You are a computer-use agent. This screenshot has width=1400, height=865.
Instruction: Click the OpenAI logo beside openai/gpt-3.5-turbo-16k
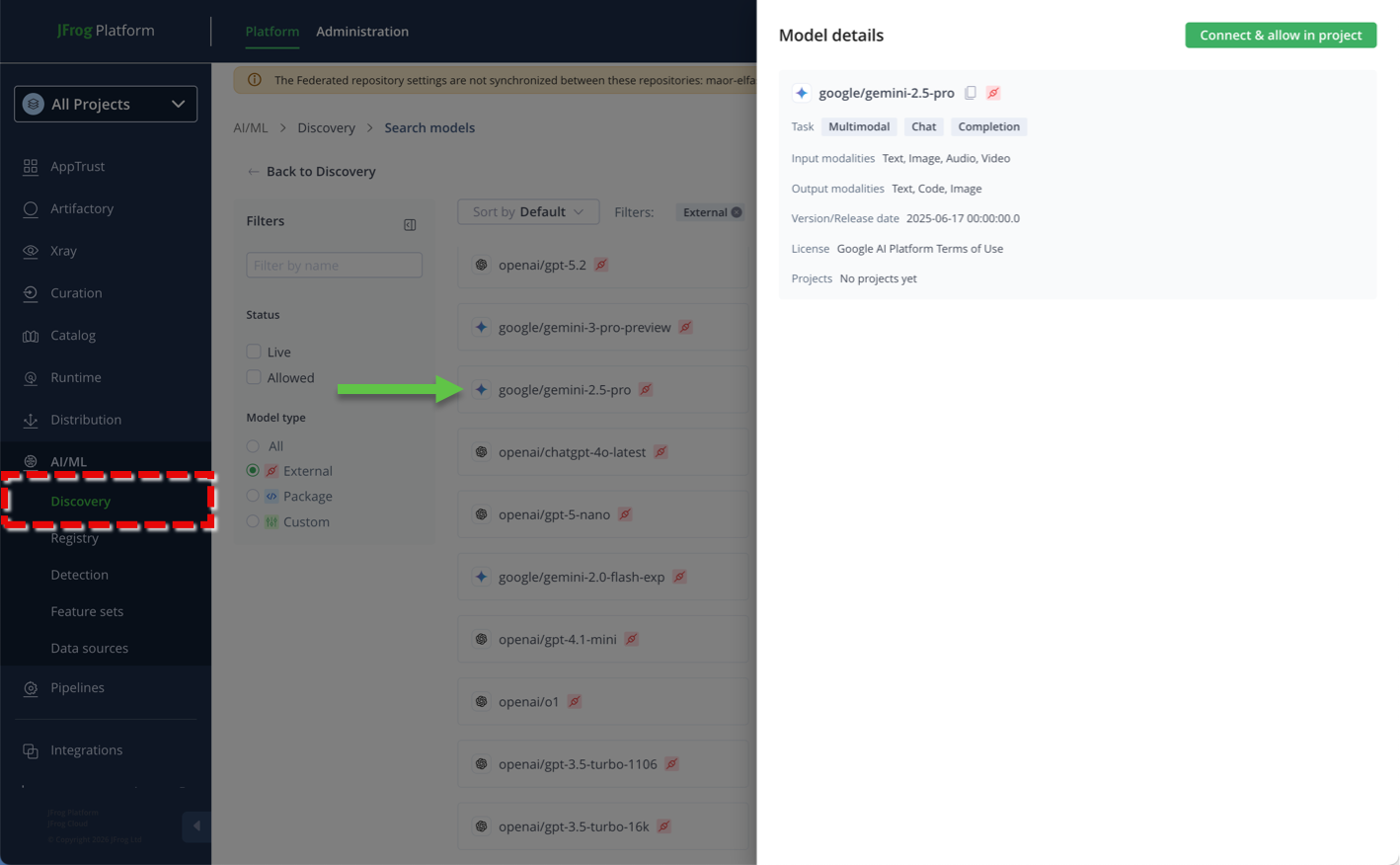[x=481, y=826]
